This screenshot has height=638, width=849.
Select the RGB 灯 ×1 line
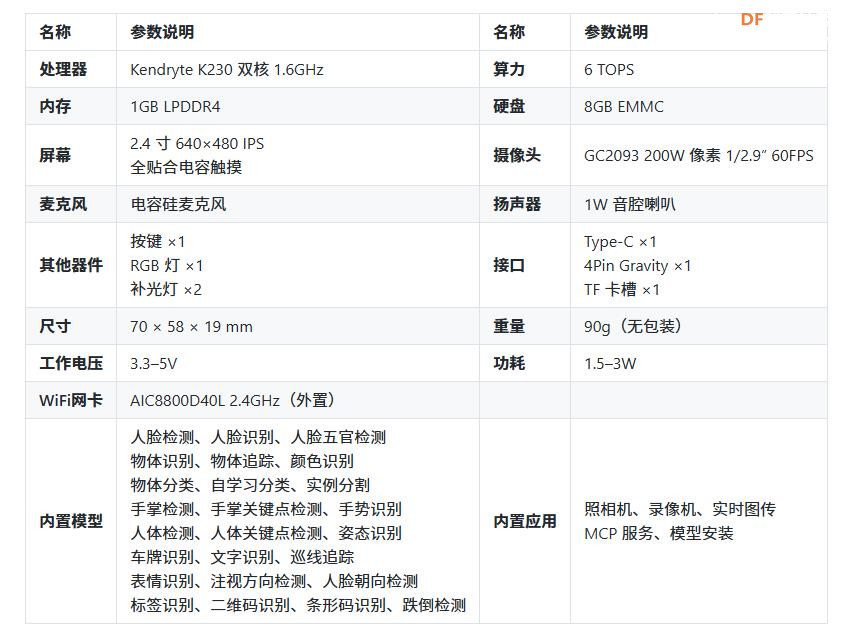pyautogui.click(x=166, y=265)
